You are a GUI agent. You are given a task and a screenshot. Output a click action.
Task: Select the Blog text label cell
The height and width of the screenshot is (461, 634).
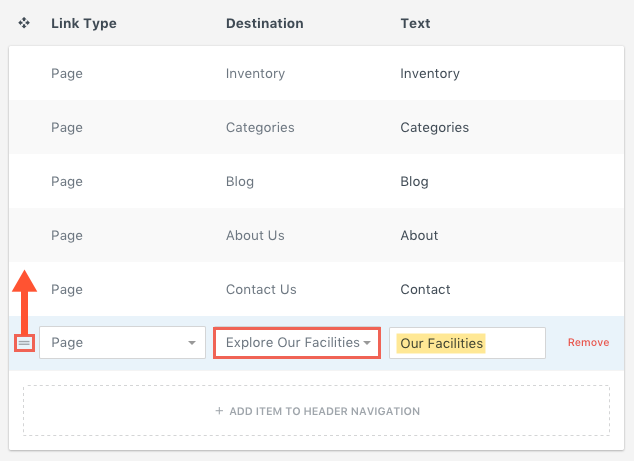click(x=414, y=181)
